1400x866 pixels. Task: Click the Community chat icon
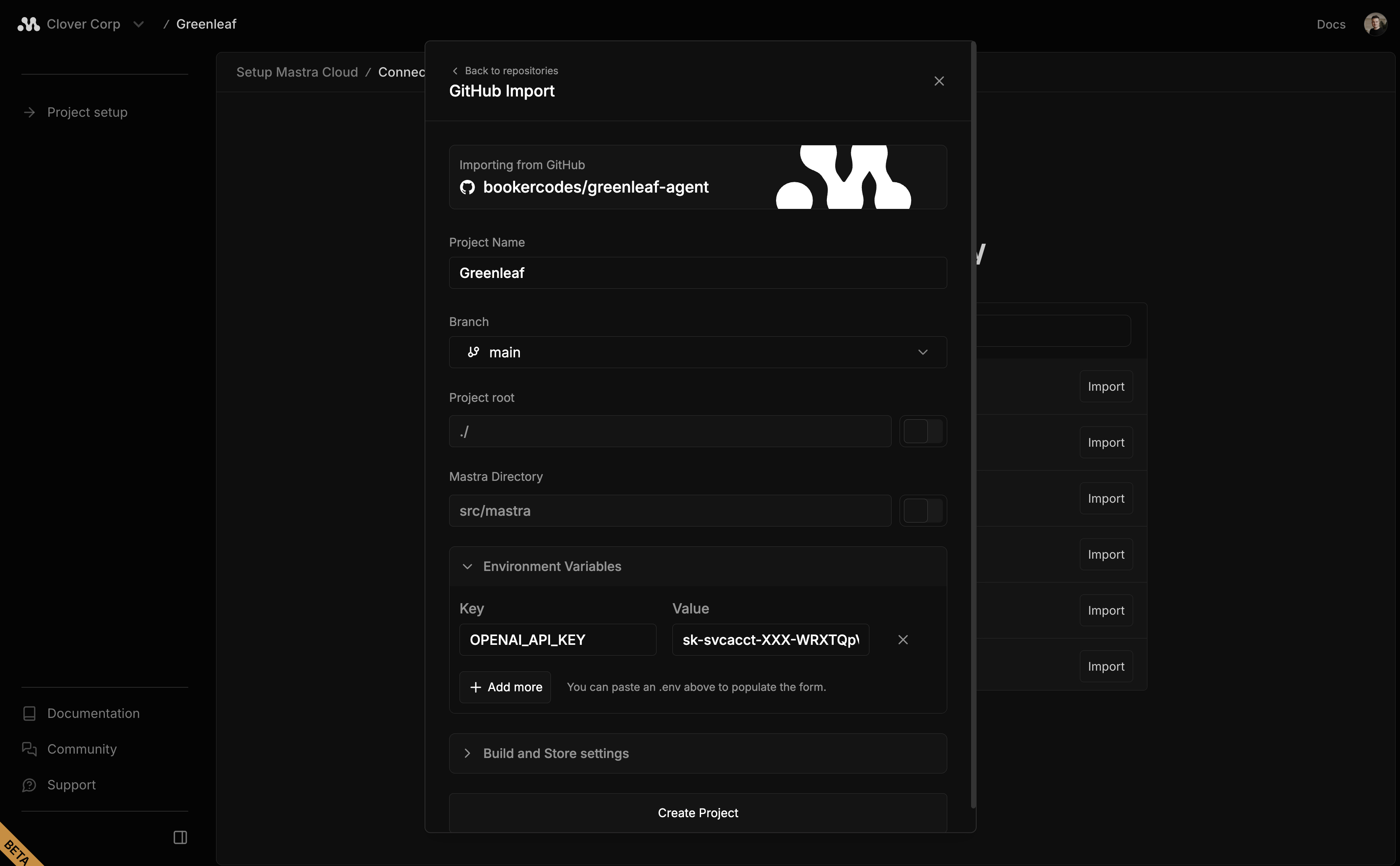(x=29, y=749)
